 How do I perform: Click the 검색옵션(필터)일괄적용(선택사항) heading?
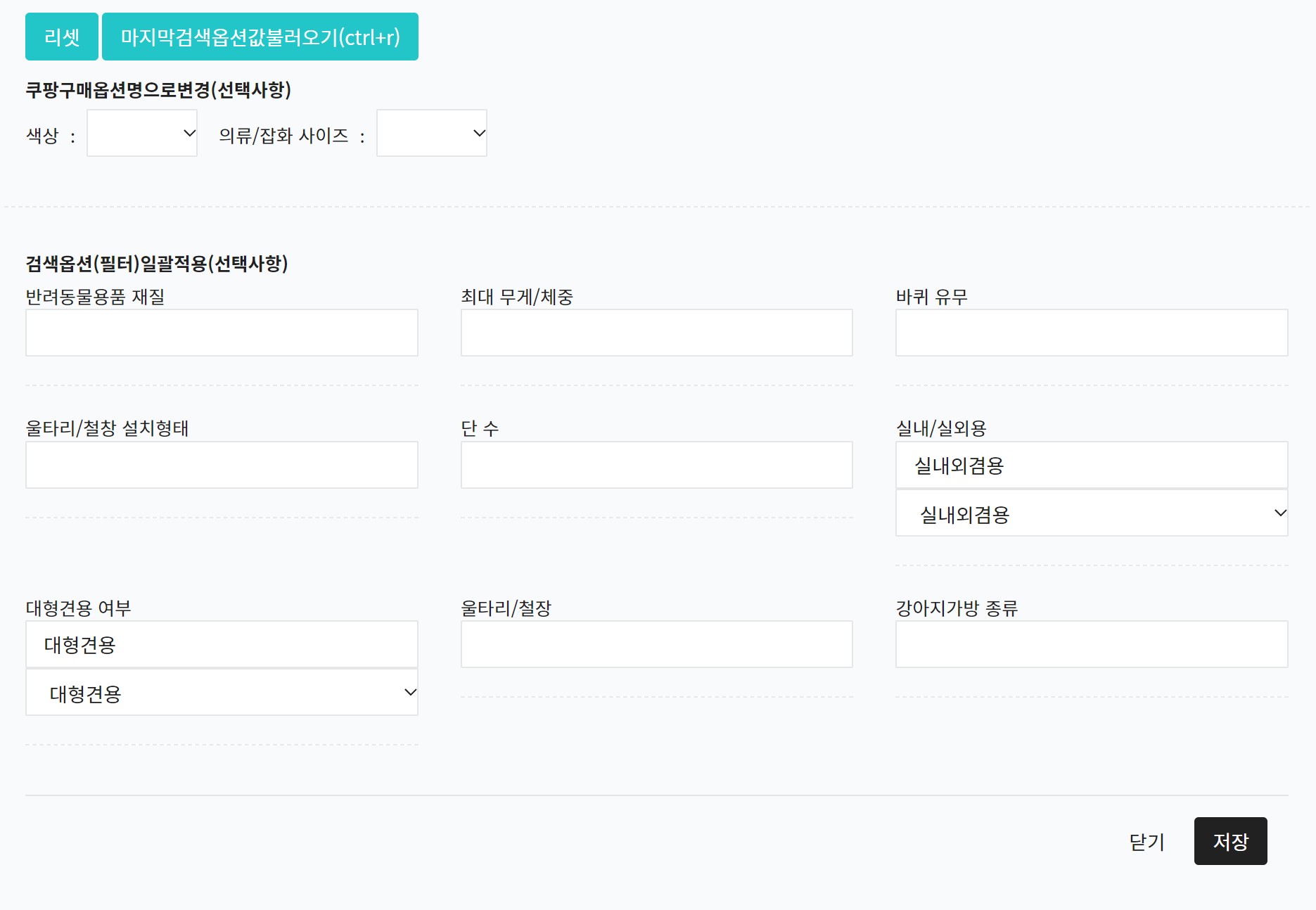157,264
